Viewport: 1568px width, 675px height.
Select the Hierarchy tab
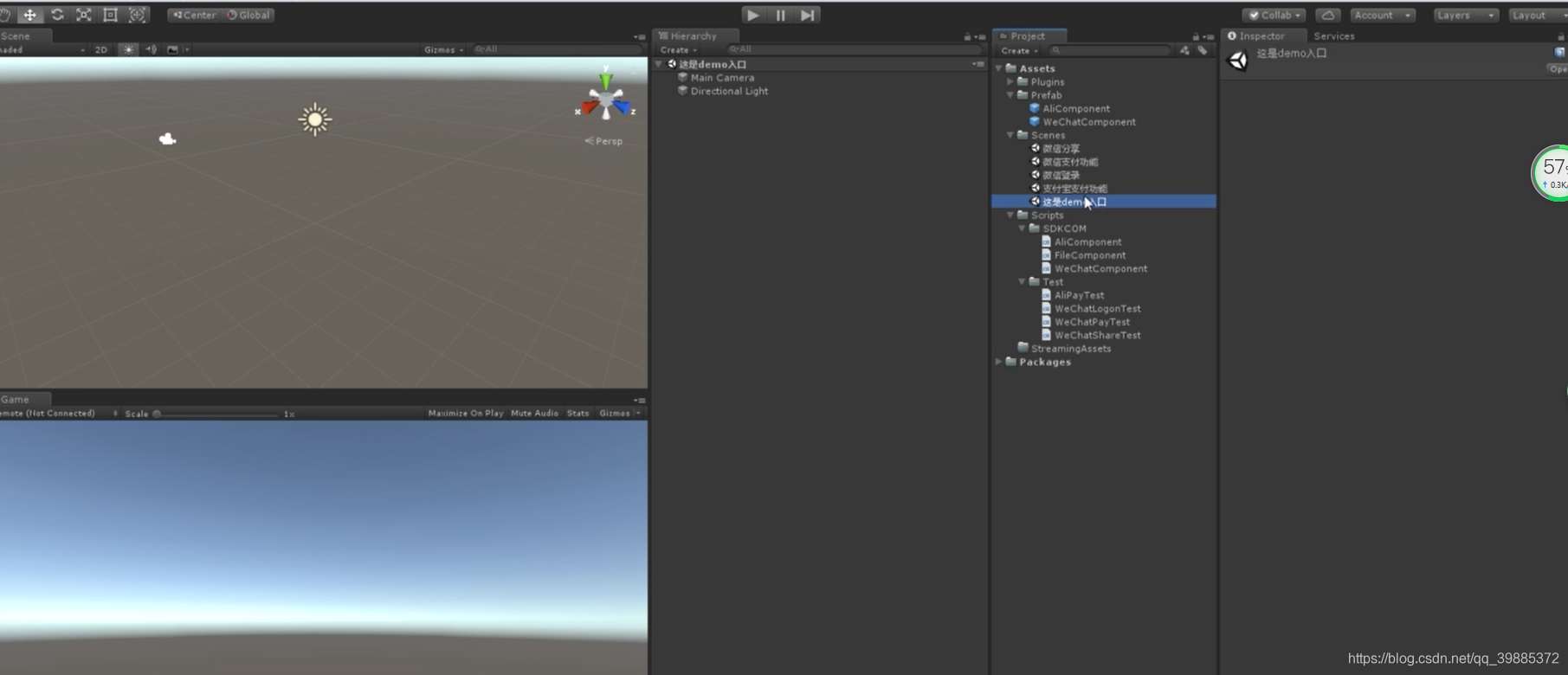click(x=694, y=36)
